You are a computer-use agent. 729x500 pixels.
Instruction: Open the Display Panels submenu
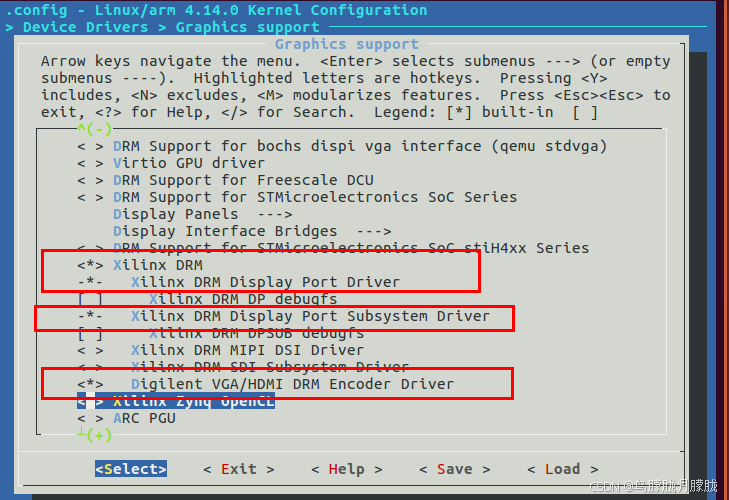pyautogui.click(x=203, y=214)
